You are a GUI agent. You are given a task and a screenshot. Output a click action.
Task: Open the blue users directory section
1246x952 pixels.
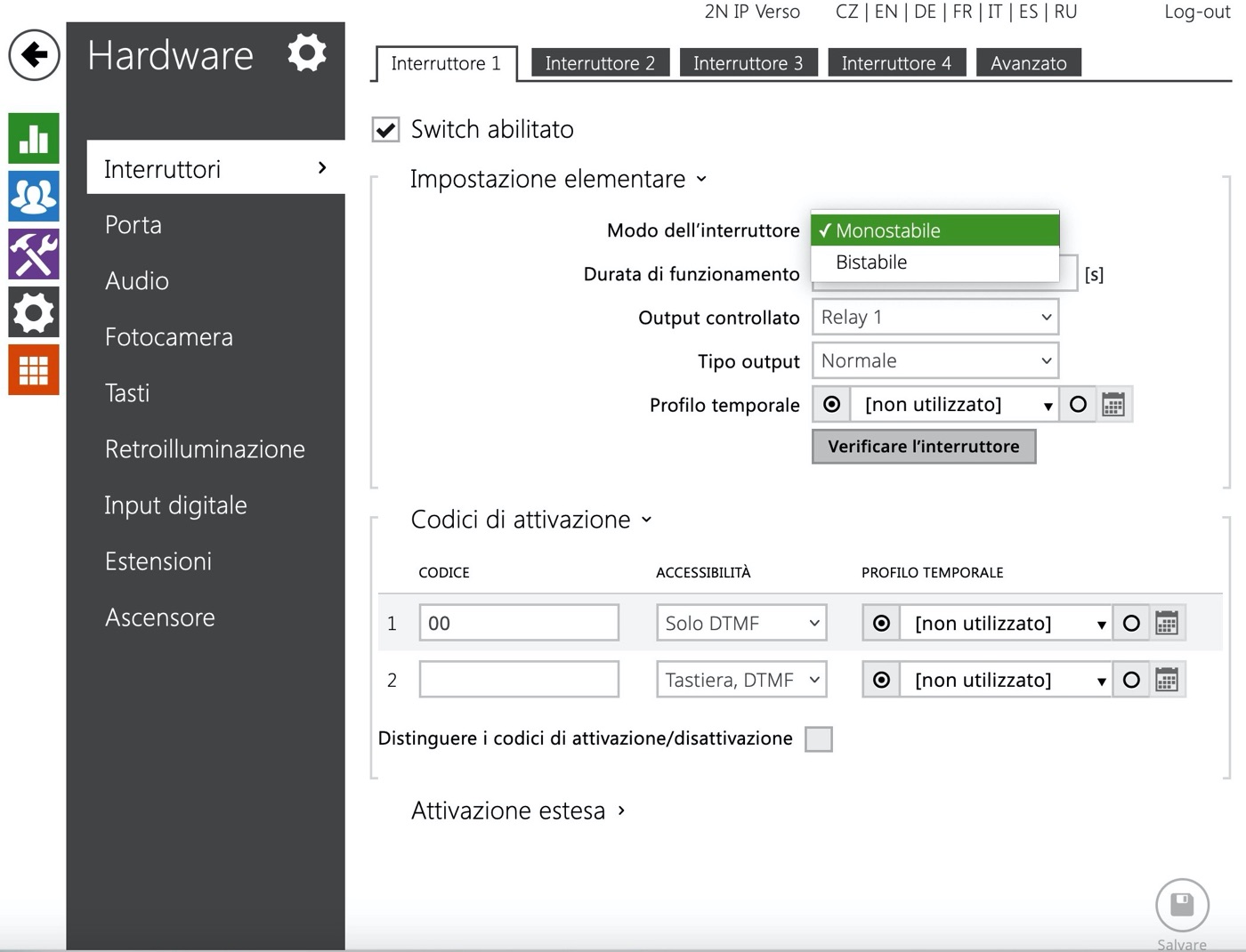tap(34, 197)
